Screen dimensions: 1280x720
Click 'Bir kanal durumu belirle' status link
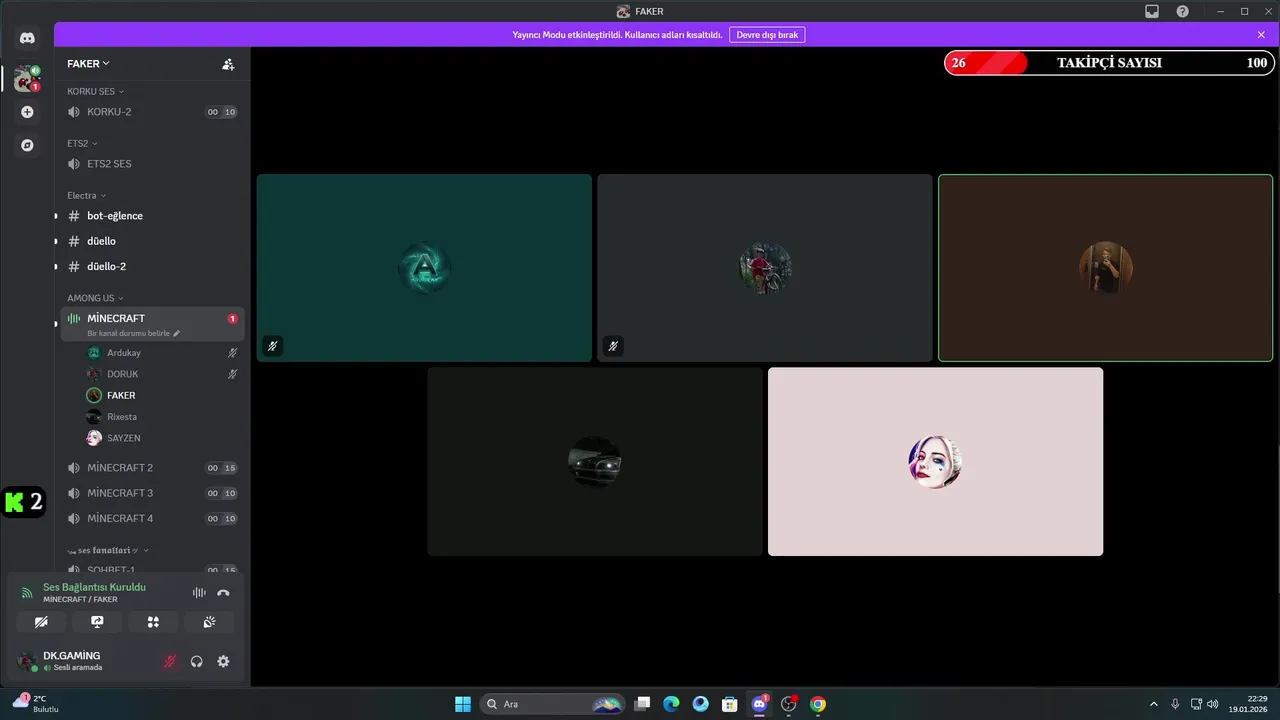point(128,333)
